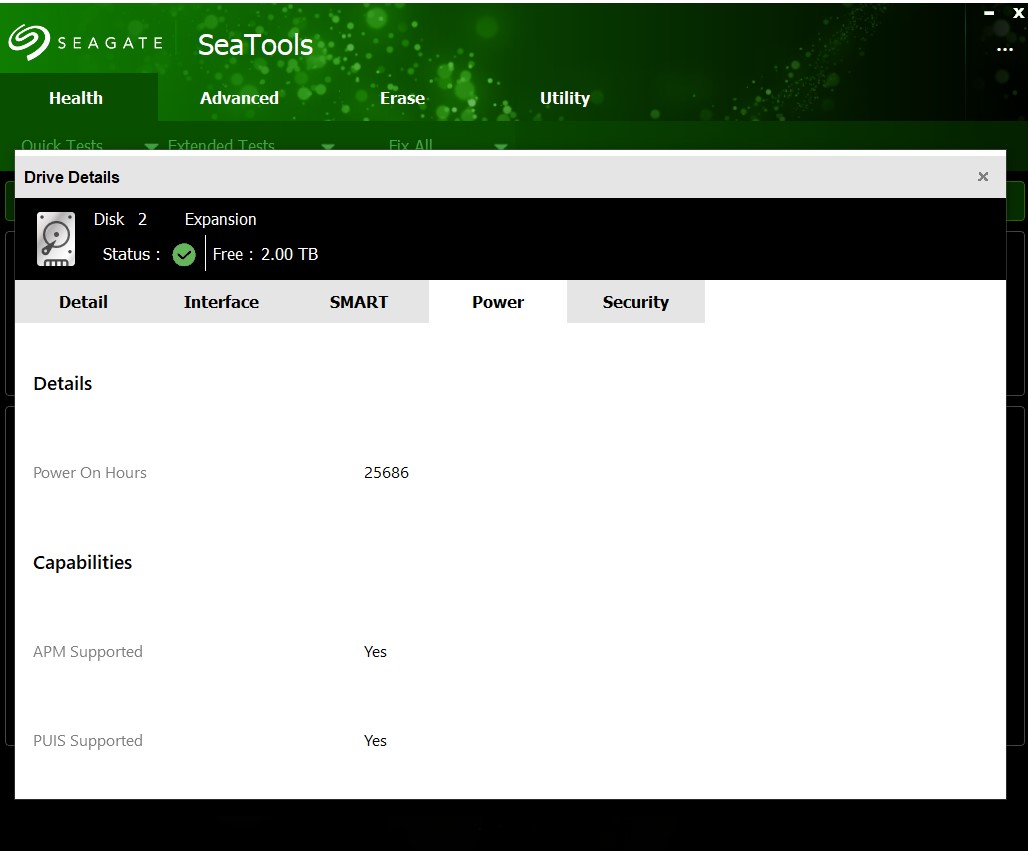1028x851 pixels.
Task: Minimize the SeaTools window
Action: 989,13
